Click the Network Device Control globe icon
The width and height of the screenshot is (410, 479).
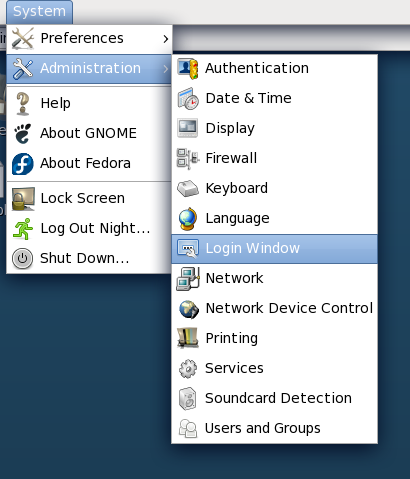(x=188, y=309)
